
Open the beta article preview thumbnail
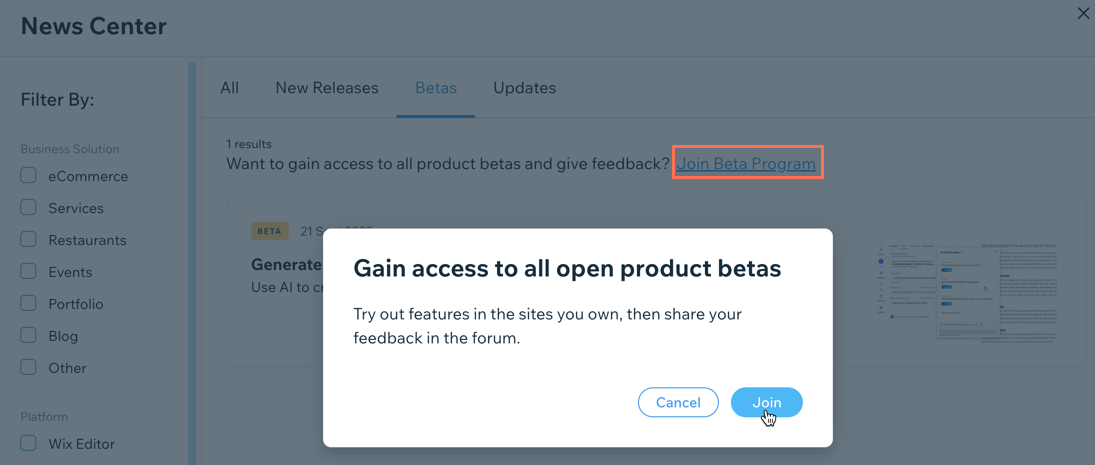(968, 293)
